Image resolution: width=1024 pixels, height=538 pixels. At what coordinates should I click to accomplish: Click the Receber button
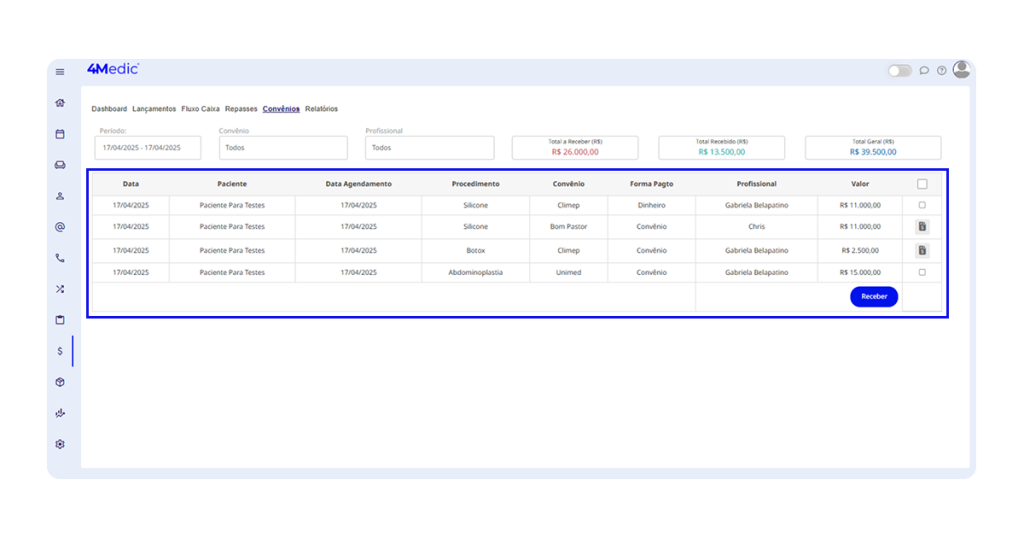click(x=874, y=296)
